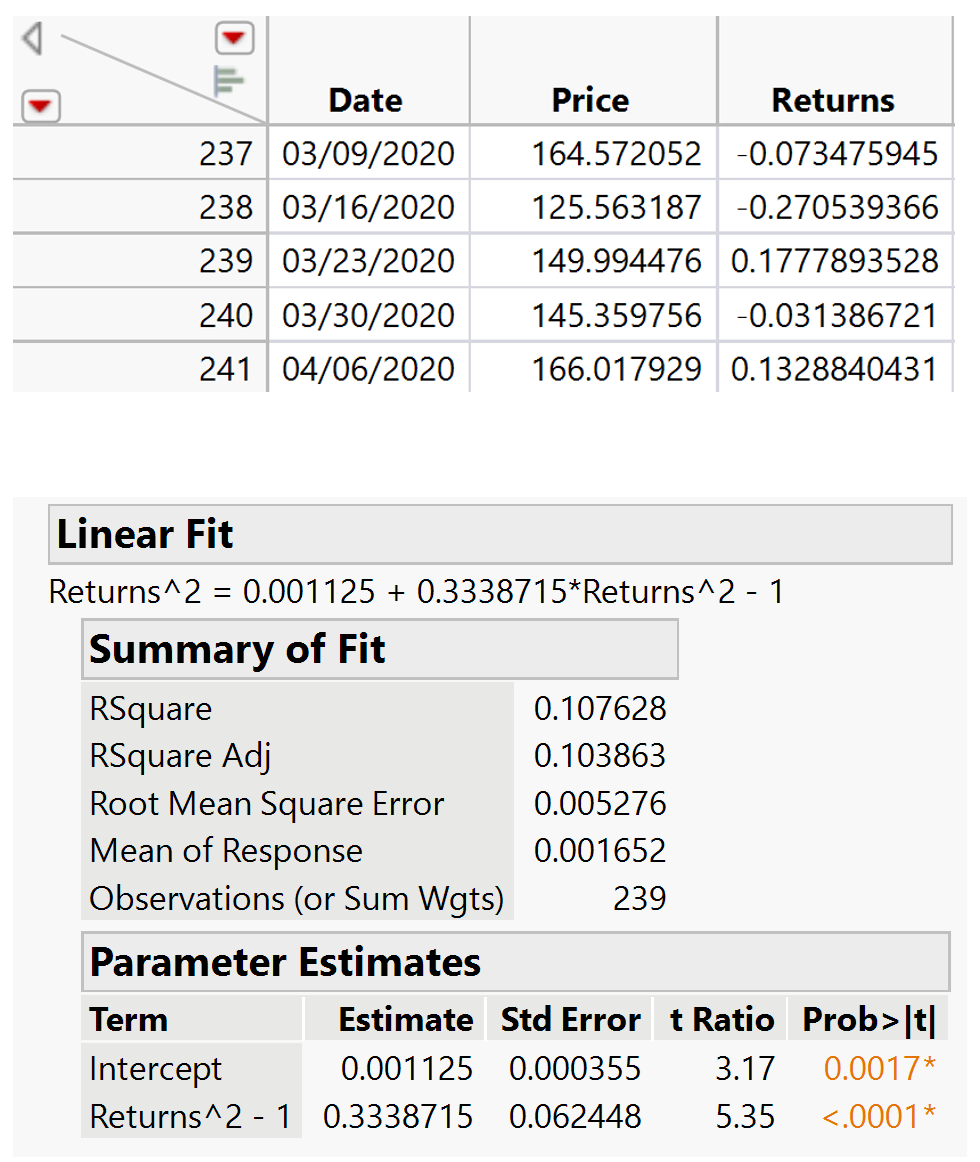
Task: Click the Intercept estimate 0.001125 in Parameter Estimates
Action: tap(406, 1069)
